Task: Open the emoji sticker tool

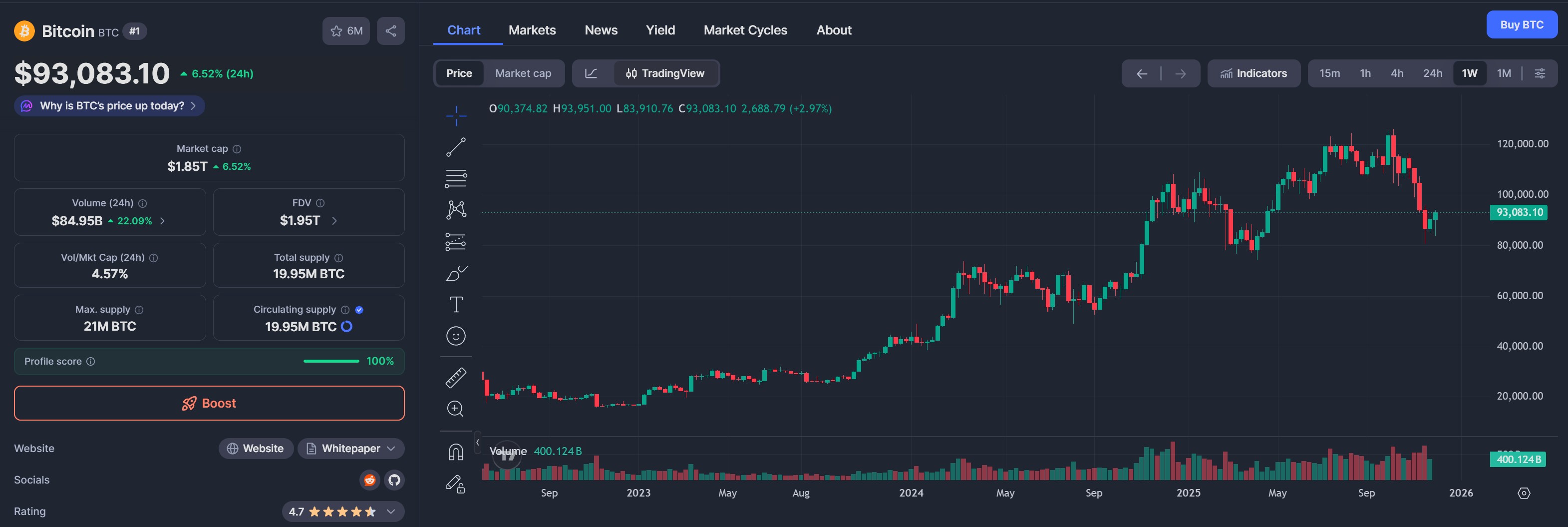Action: click(456, 336)
